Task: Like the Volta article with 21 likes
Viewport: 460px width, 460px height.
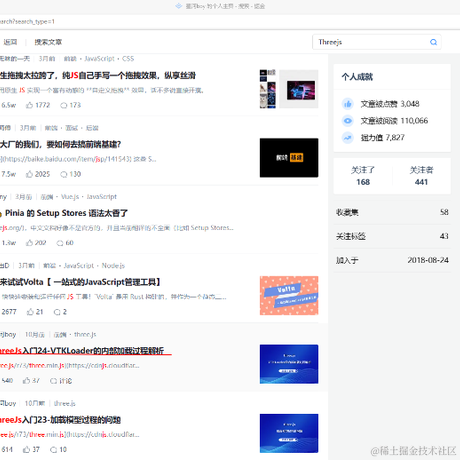Action: click(30, 312)
